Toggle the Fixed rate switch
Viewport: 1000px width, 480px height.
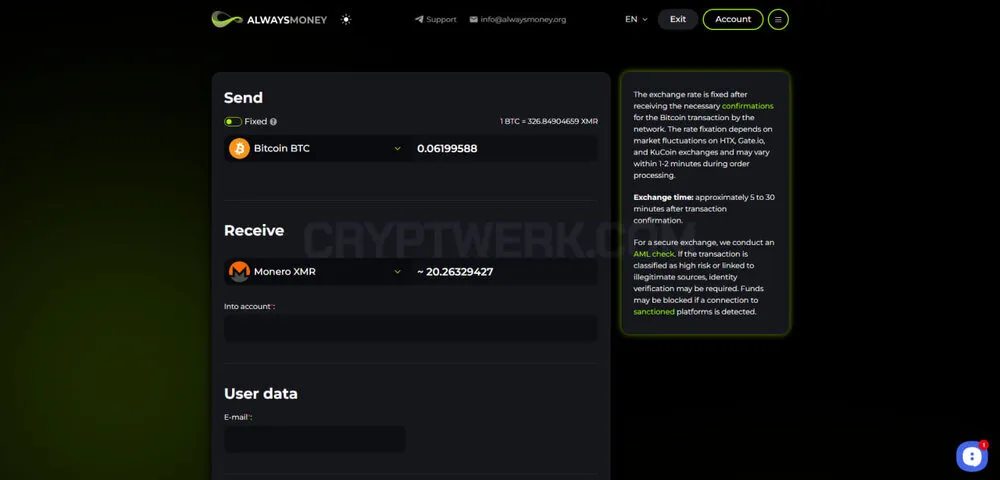(x=233, y=121)
